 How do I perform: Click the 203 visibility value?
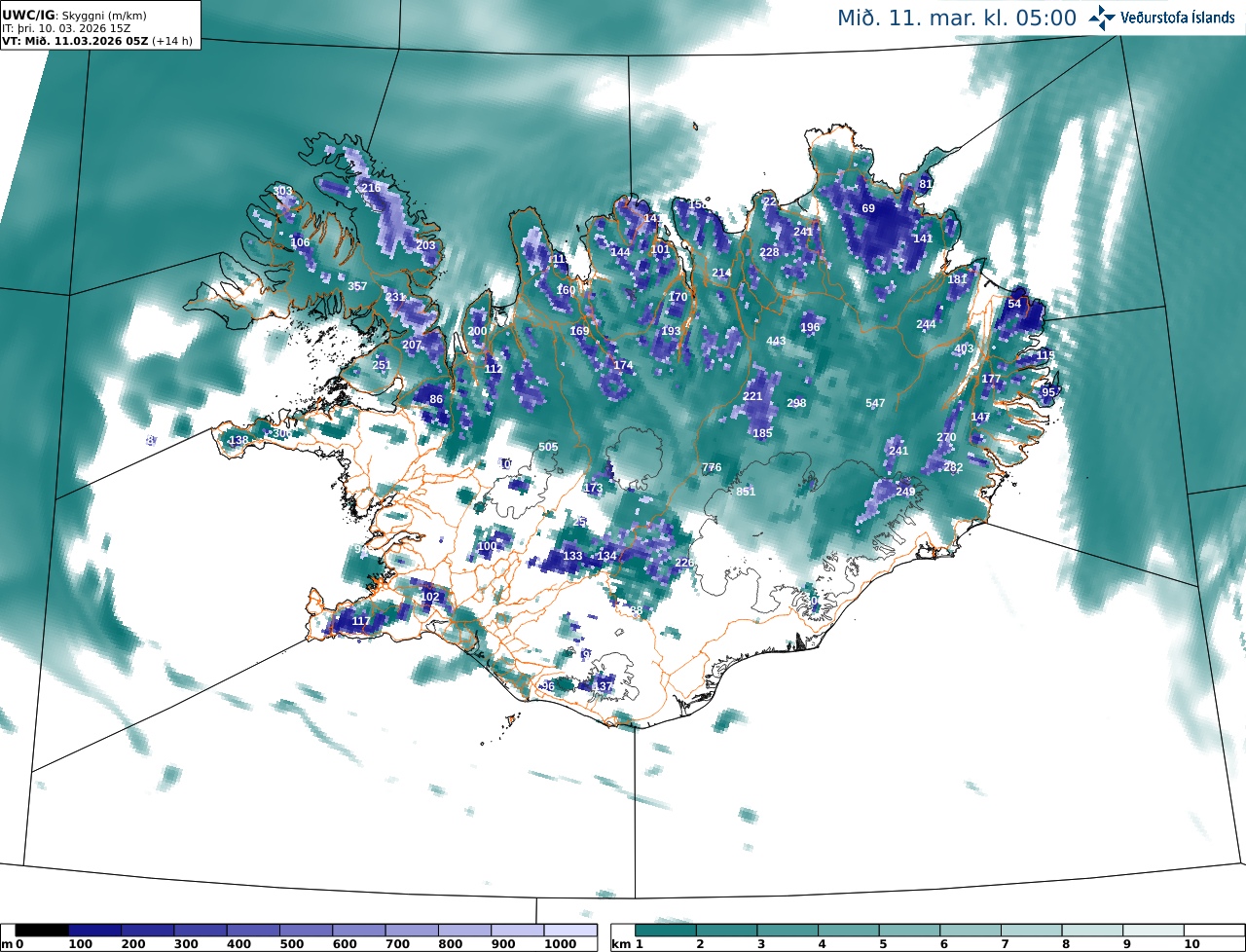(425, 245)
